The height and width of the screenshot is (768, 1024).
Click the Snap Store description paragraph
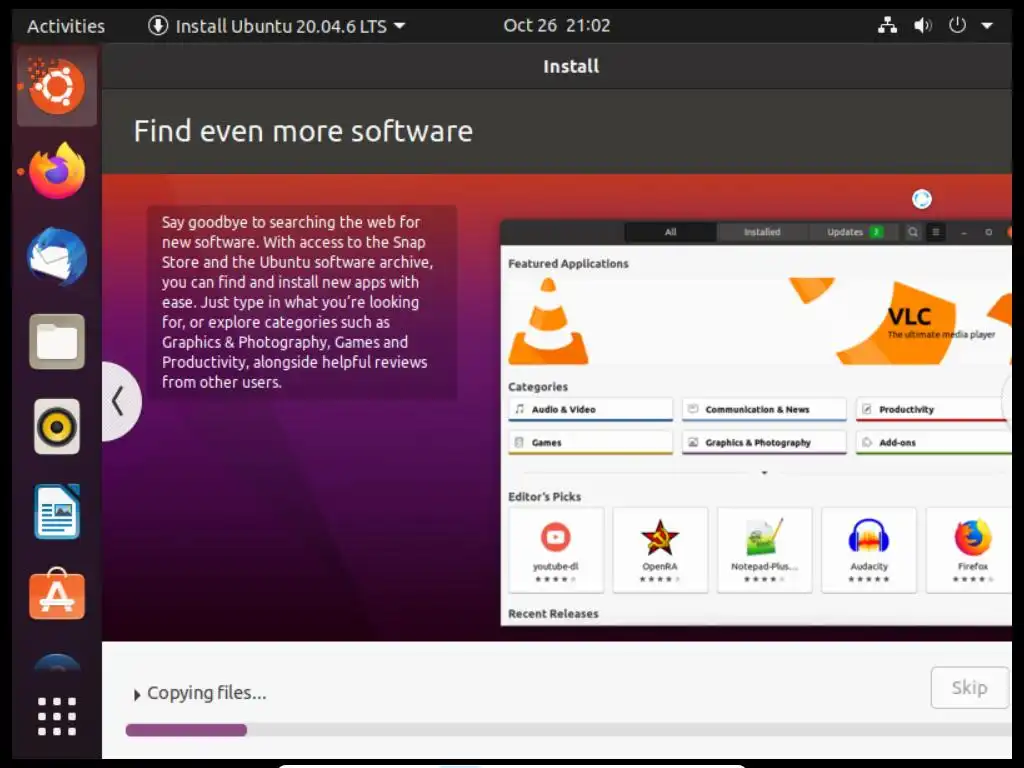[x=297, y=302]
